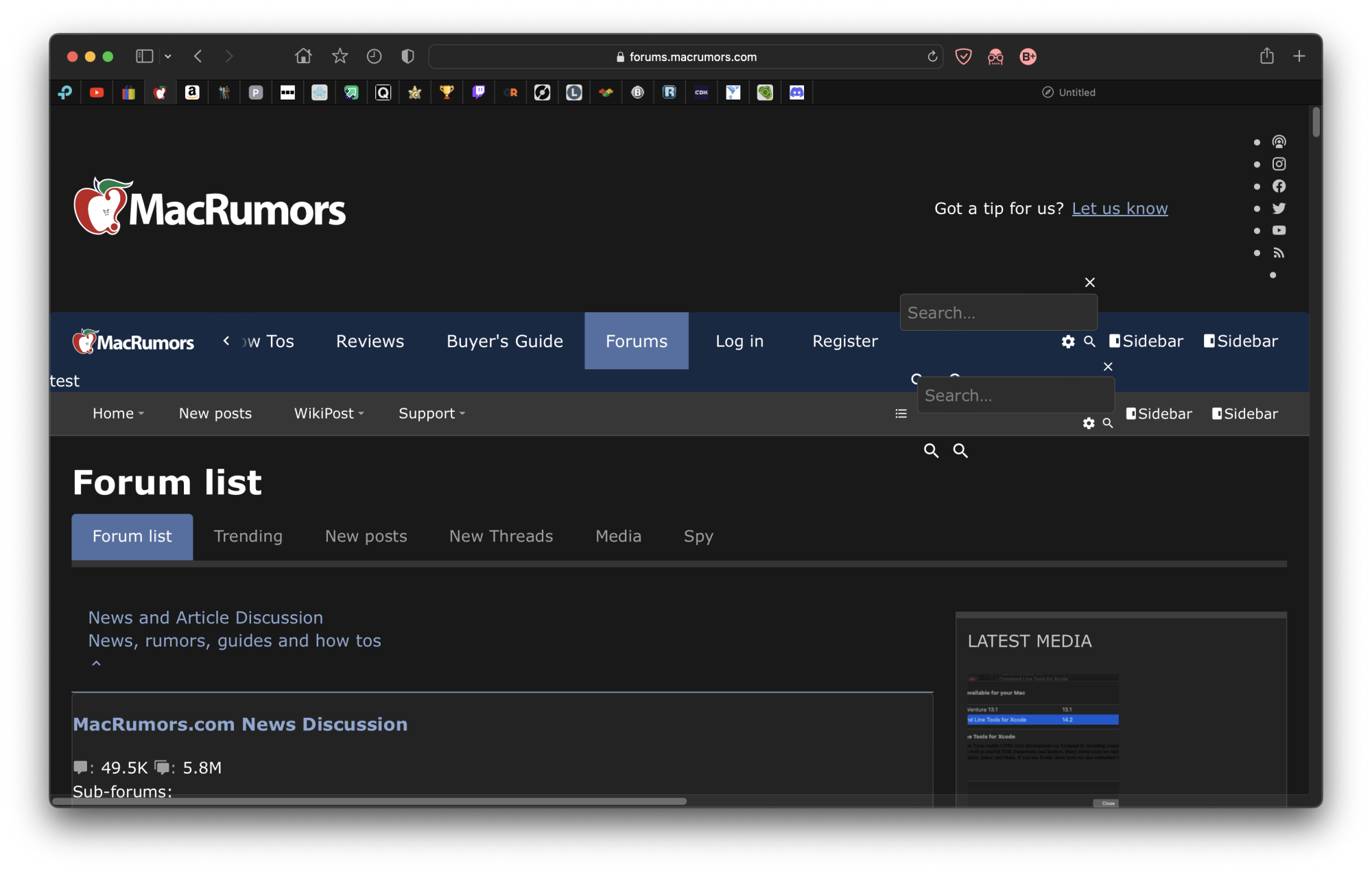Image resolution: width=1372 pixels, height=873 pixels.
Task: Collapse the News and Article Discussion category chevron
Action: click(97, 663)
